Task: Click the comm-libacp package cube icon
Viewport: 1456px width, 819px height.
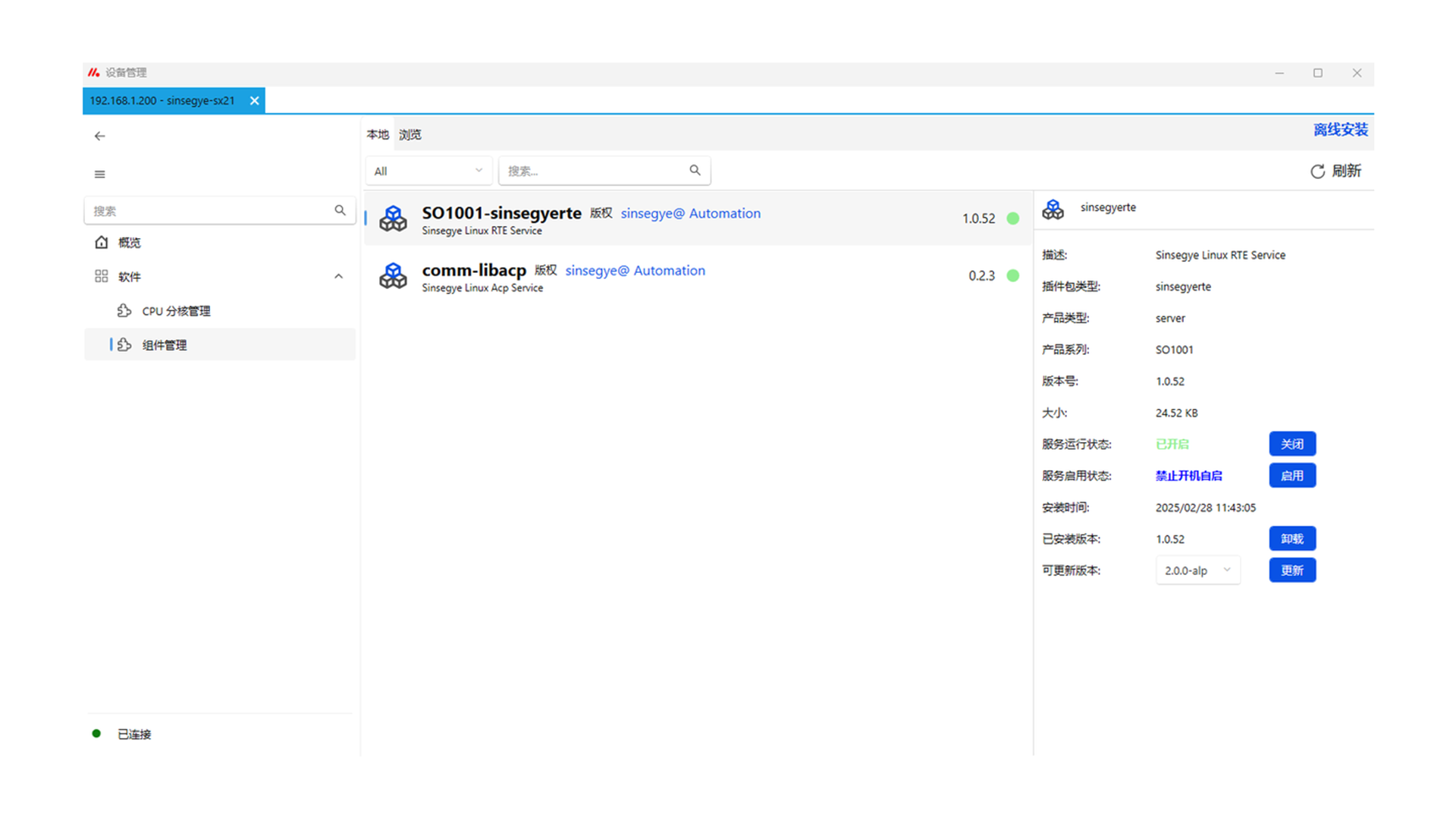Action: [x=393, y=276]
